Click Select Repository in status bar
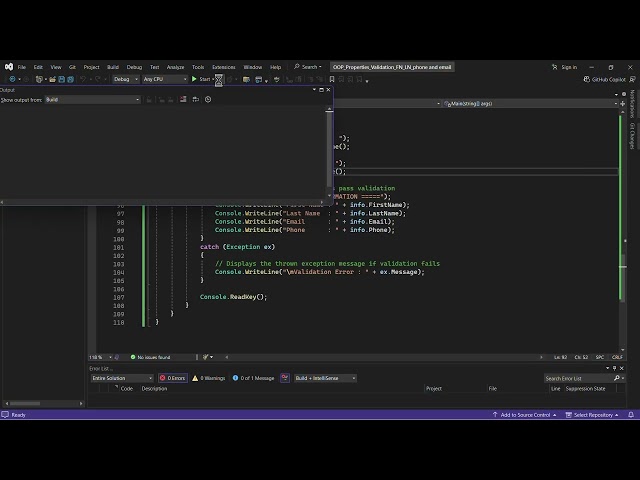The image size is (640, 480). coord(592,415)
